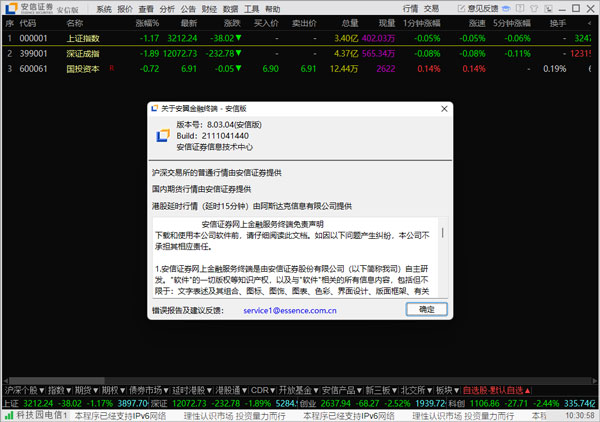The width and height of the screenshot is (600, 422).
Task: Expand the 开放基金 dropdown tab
Action: (x=298, y=390)
